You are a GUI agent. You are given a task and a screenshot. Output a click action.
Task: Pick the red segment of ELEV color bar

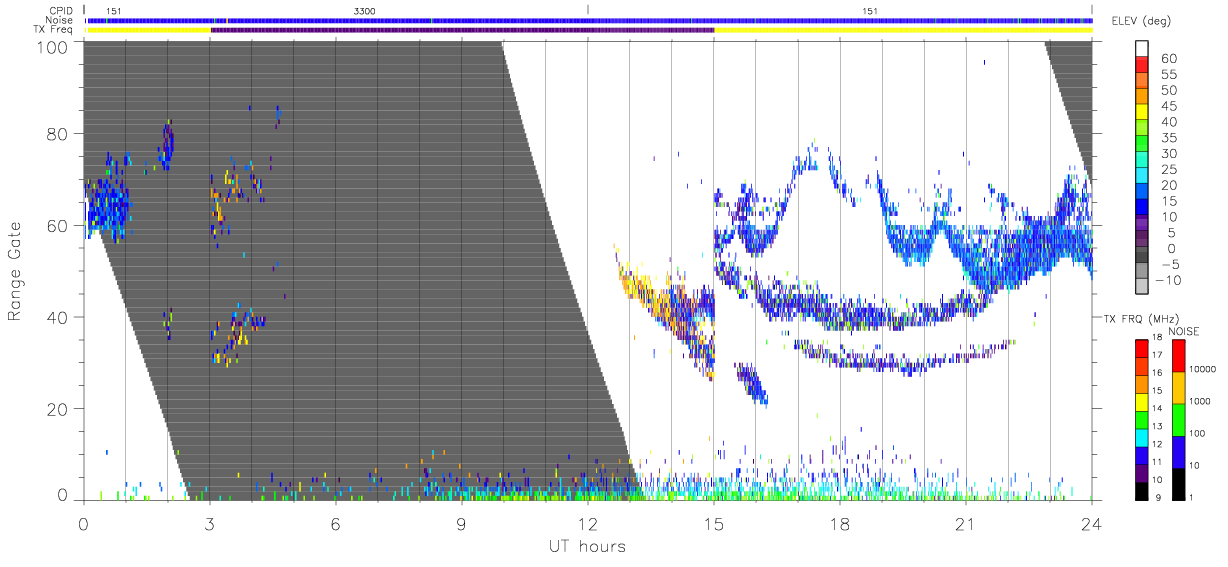(x=1141, y=64)
